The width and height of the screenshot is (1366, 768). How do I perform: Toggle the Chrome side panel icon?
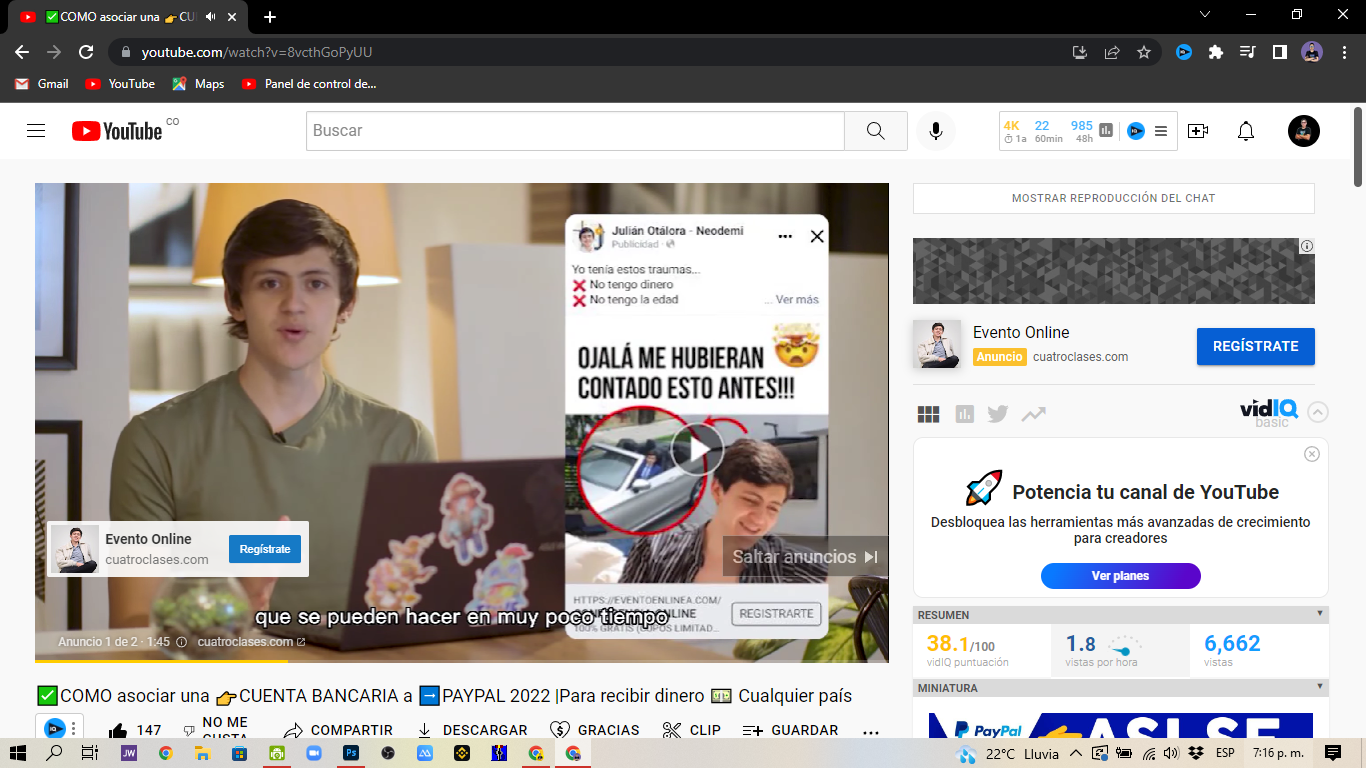point(1279,52)
